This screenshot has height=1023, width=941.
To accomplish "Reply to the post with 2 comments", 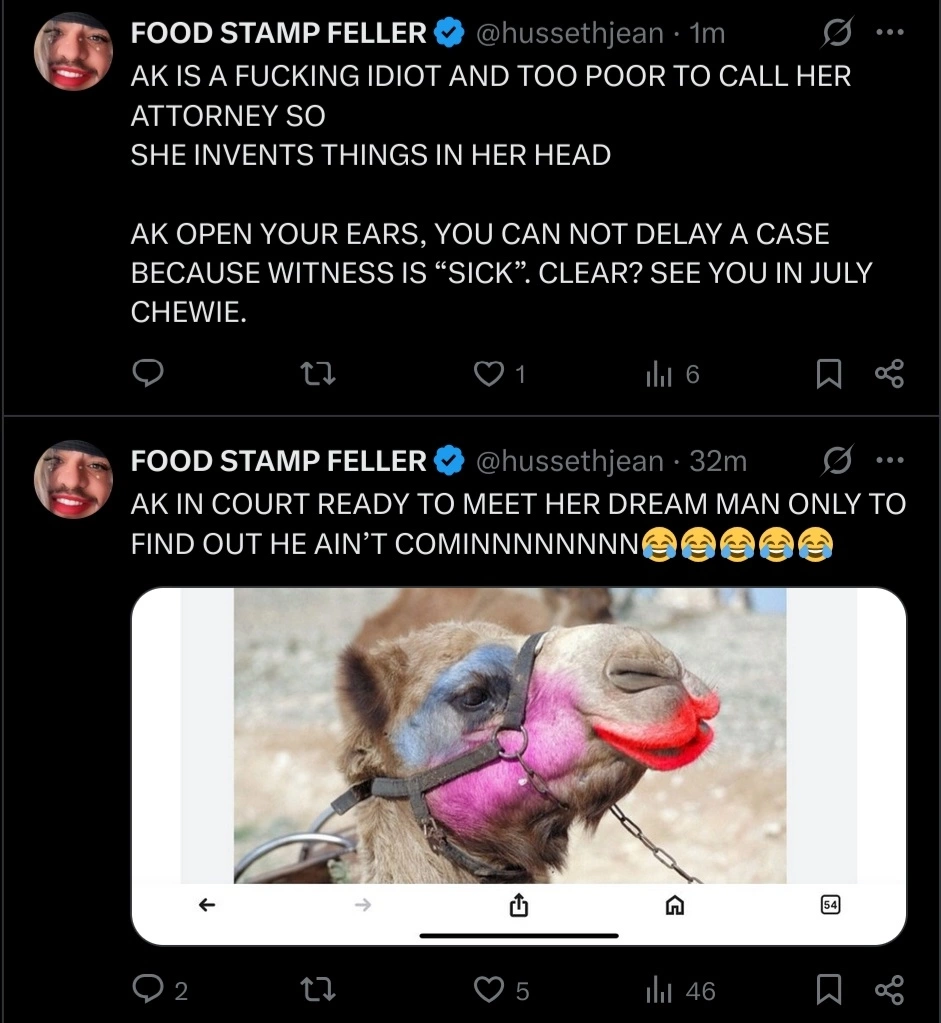I will tap(160, 990).
